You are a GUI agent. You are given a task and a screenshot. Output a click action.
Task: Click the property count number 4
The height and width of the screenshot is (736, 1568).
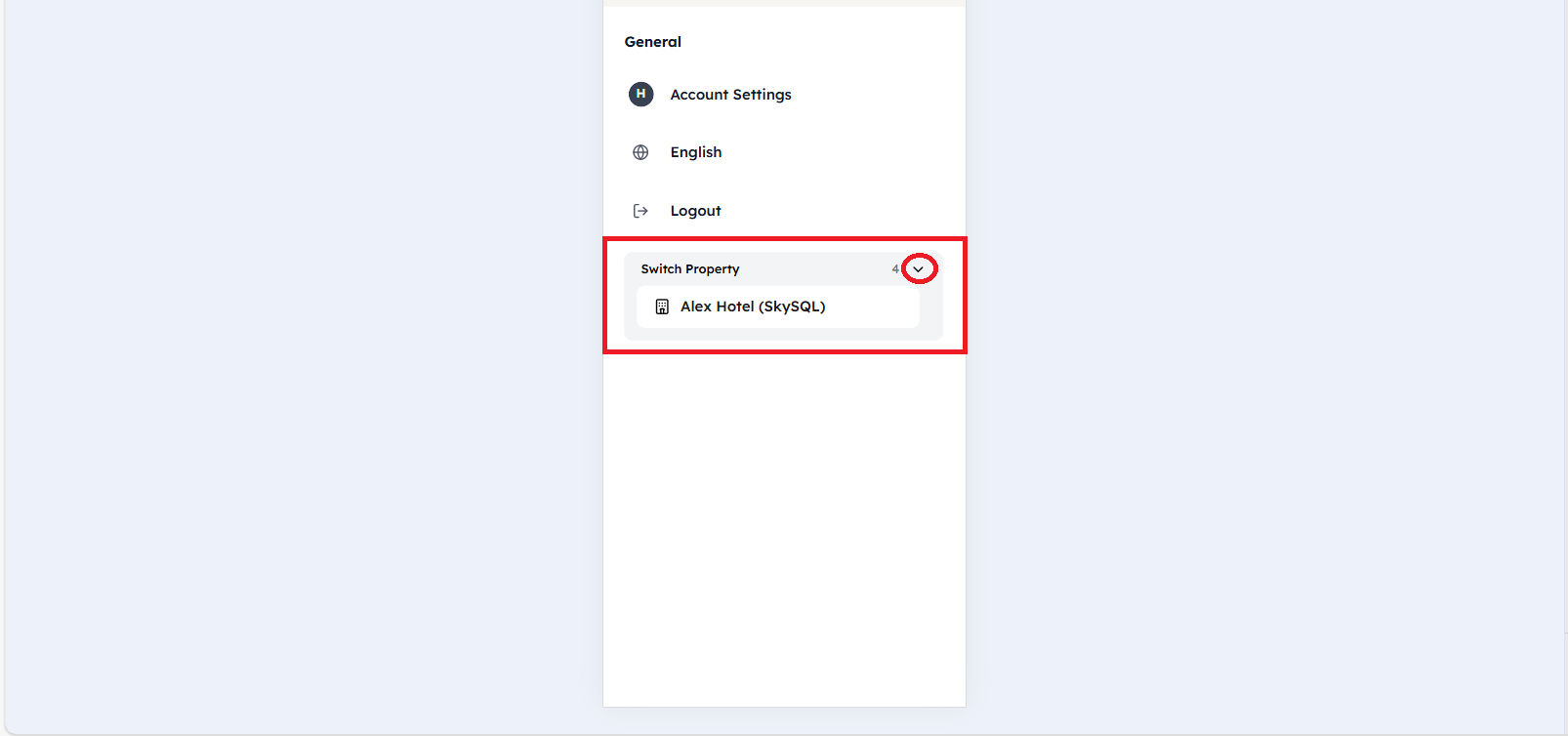point(895,269)
